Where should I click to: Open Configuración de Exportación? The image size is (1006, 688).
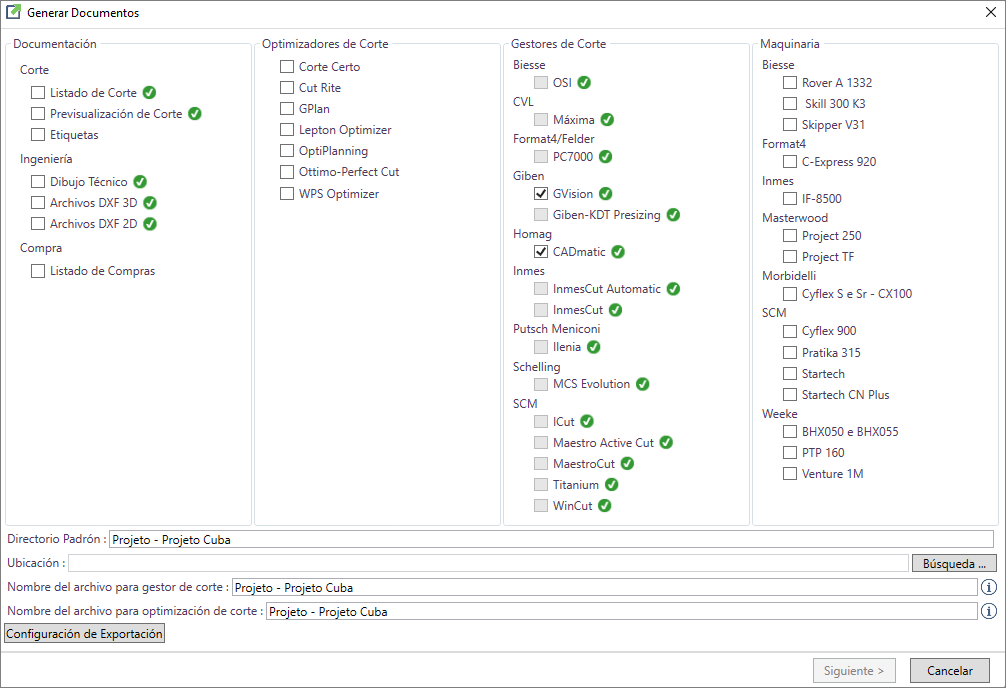click(x=85, y=633)
